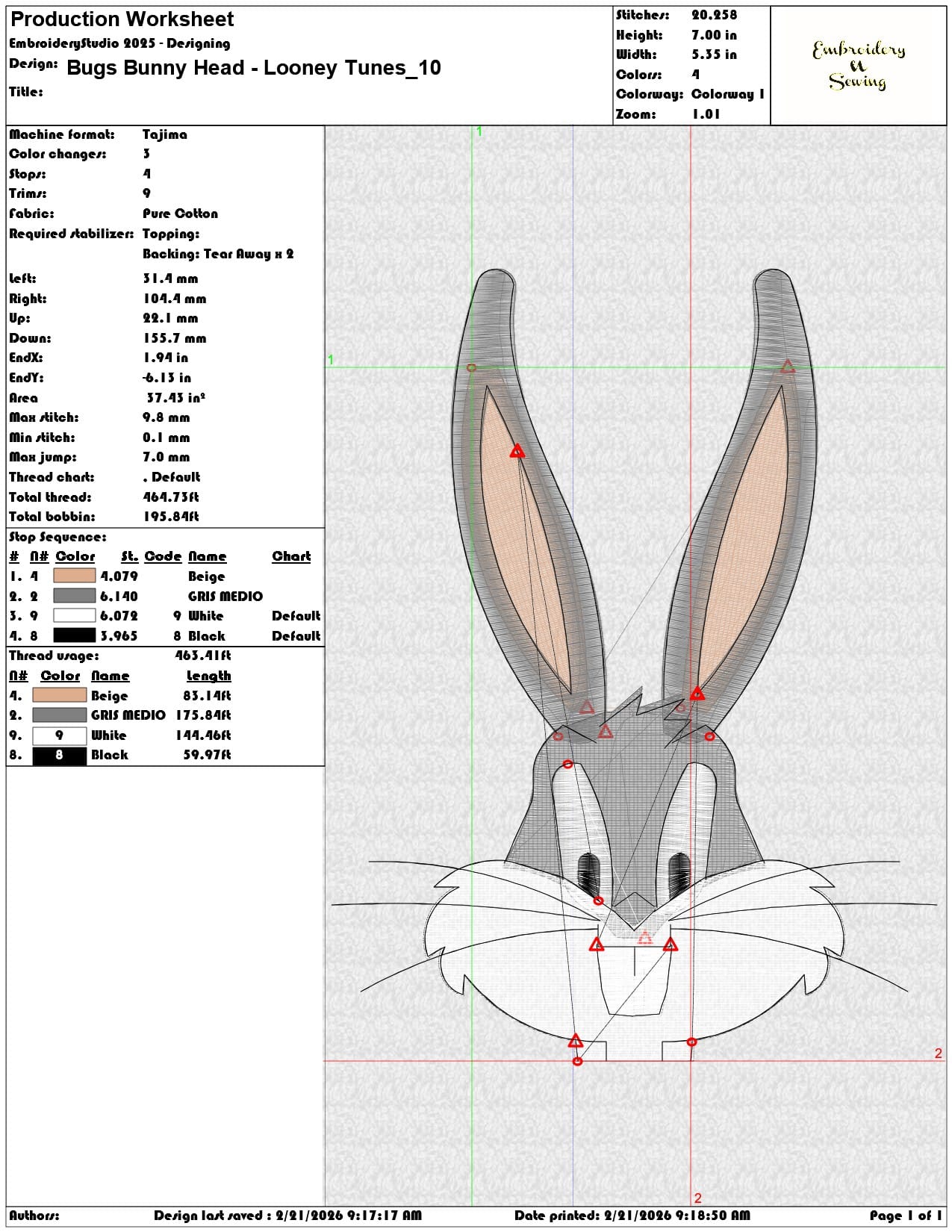Click the Chart column header
The height and width of the screenshot is (1232, 952).
tap(291, 556)
